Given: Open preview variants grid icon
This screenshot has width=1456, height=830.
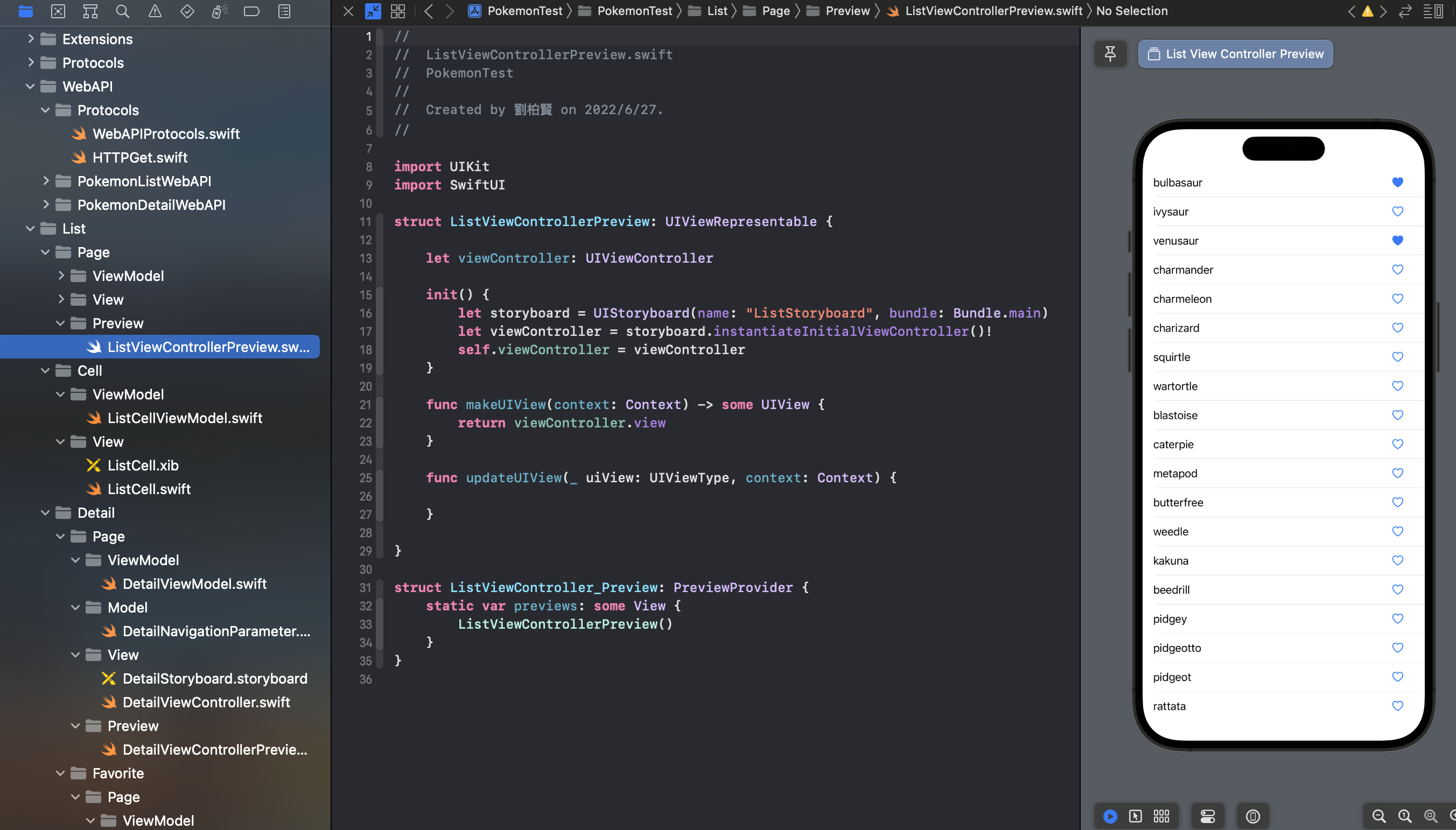Looking at the screenshot, I should [x=1161, y=816].
